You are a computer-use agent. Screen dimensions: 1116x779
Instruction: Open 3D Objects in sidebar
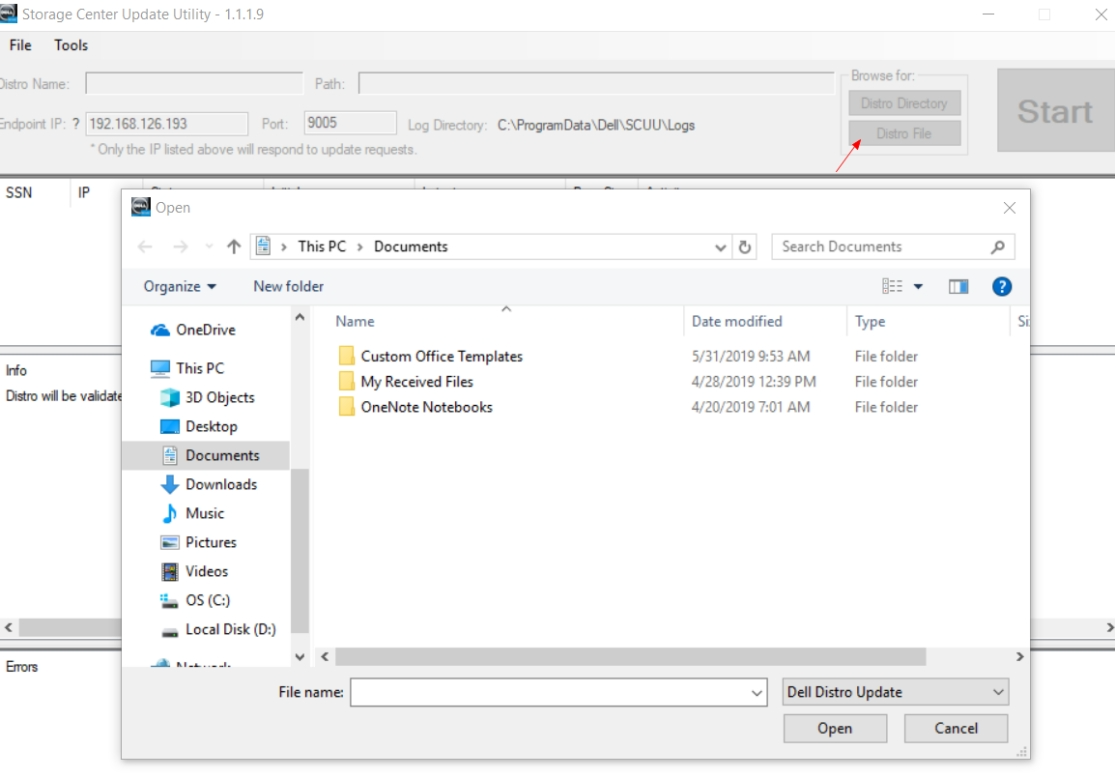207,398
